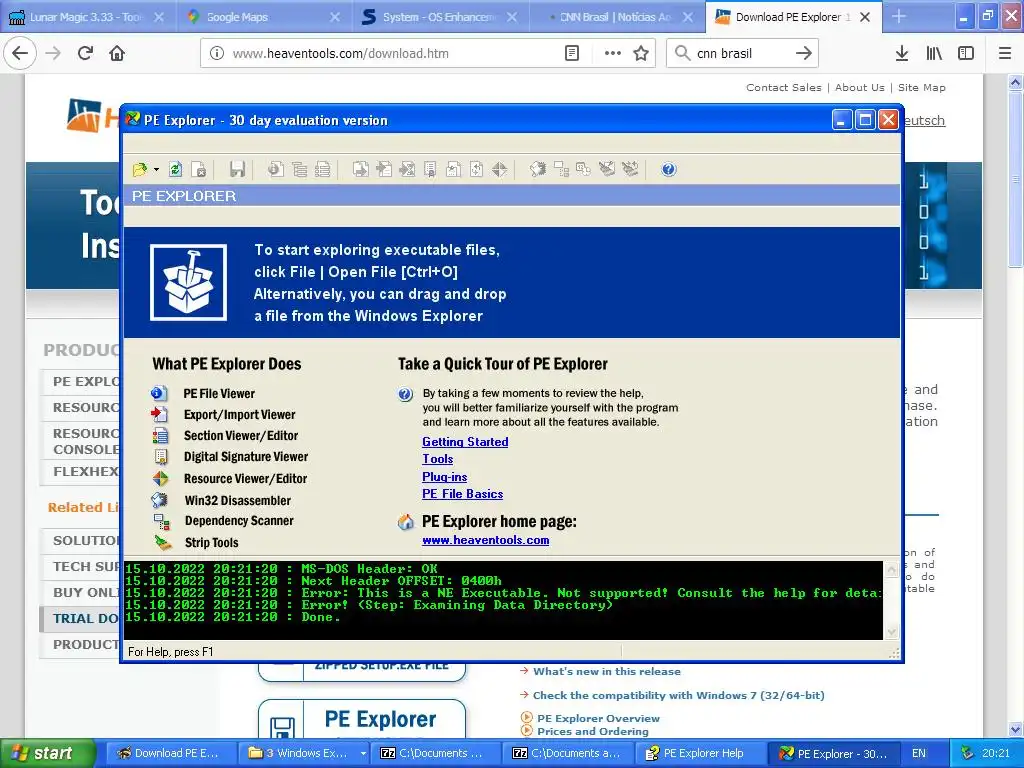This screenshot has height=768, width=1024.
Task: Open a new browser tab with plus button
Action: (x=899, y=17)
